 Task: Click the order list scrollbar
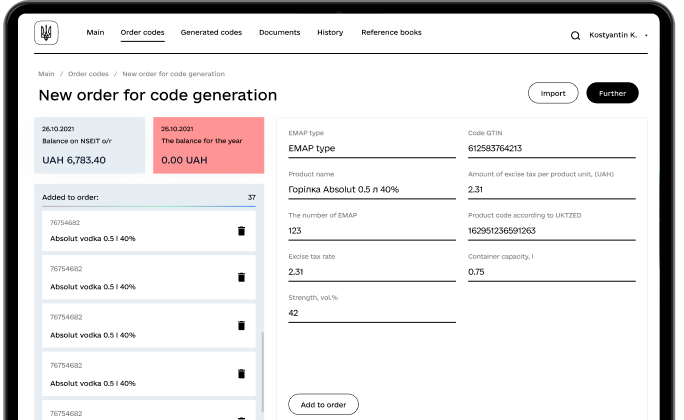(x=262, y=372)
